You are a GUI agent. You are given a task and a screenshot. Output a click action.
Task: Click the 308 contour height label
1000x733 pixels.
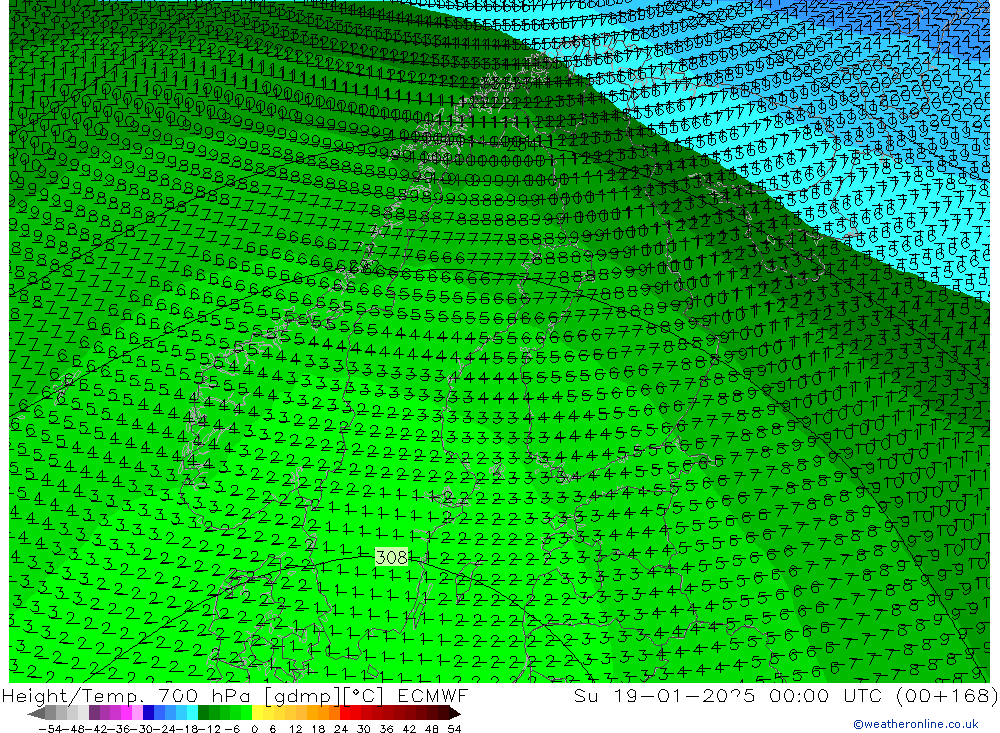click(391, 558)
